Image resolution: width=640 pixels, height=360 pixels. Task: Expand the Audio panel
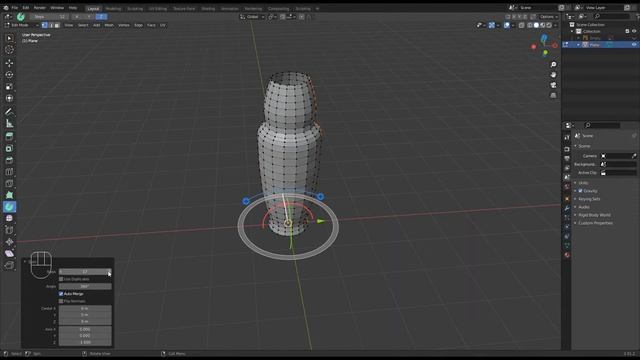click(x=584, y=207)
